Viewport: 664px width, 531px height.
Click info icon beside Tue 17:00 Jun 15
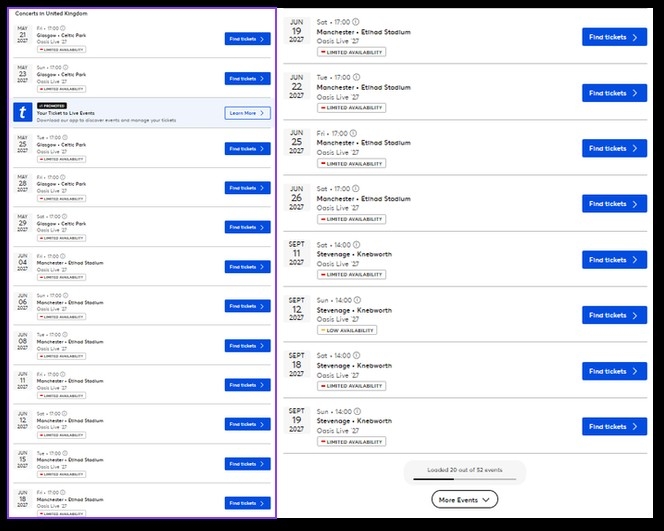[x=65, y=453]
